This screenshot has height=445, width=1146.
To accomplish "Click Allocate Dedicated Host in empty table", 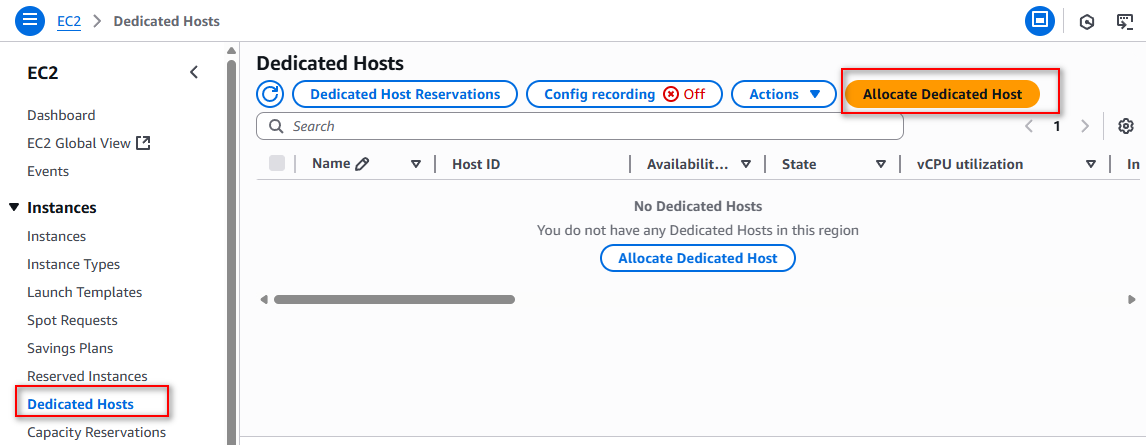I will point(698,258).
